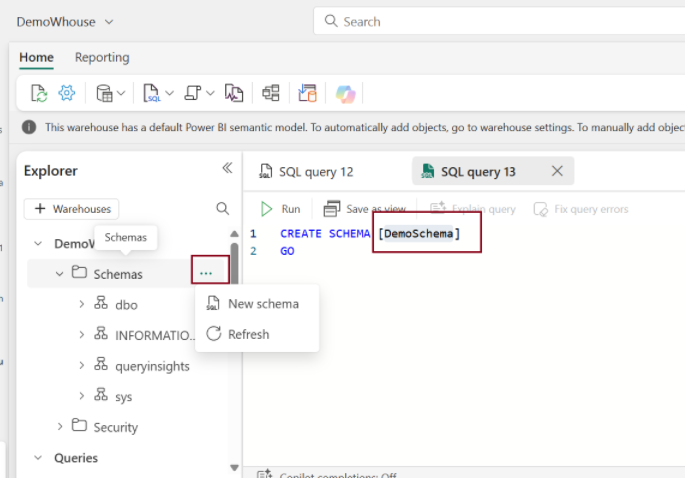Run the current SQL query
Image resolution: width=685 pixels, height=478 pixels.
(x=280, y=209)
